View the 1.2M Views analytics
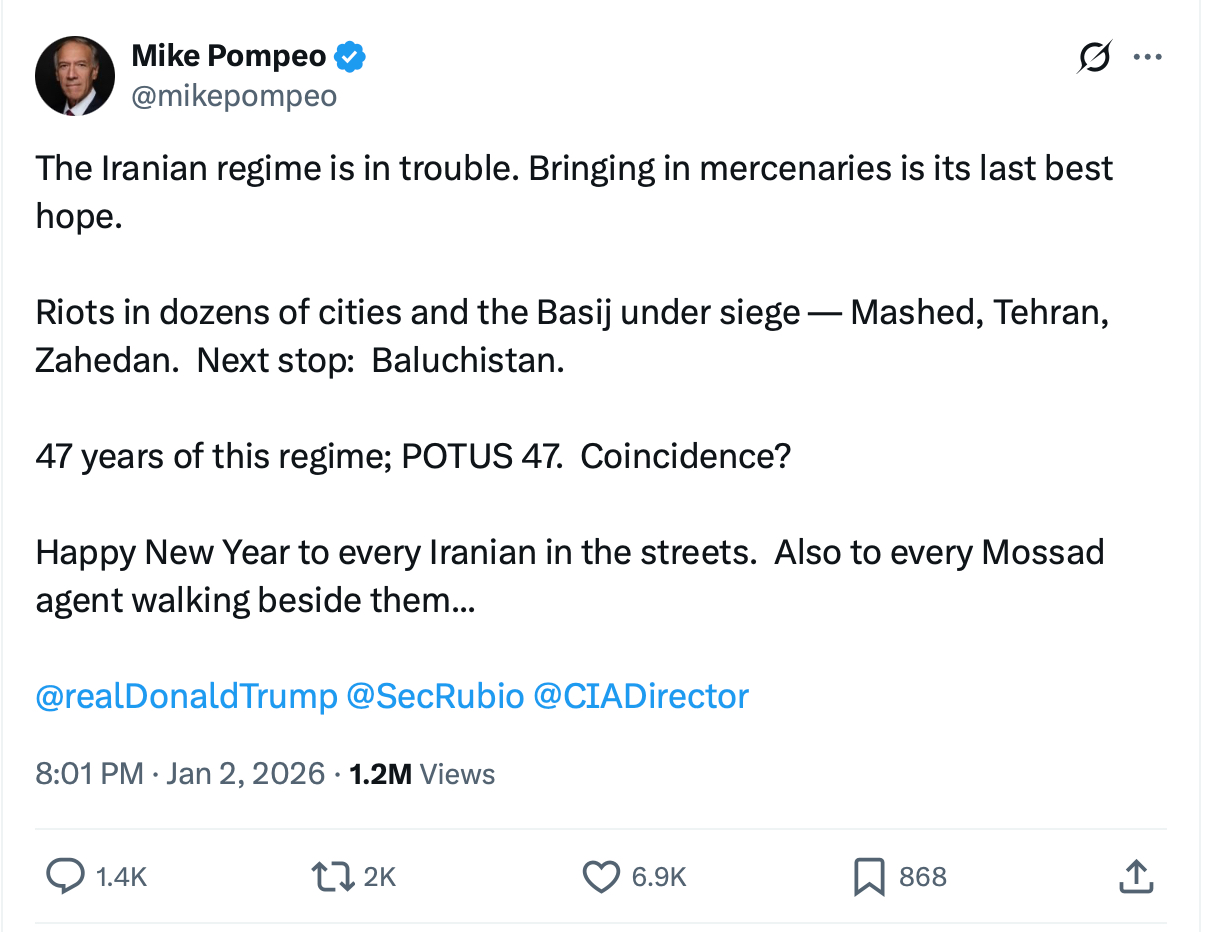This screenshot has height=932, width=1206. pos(422,773)
